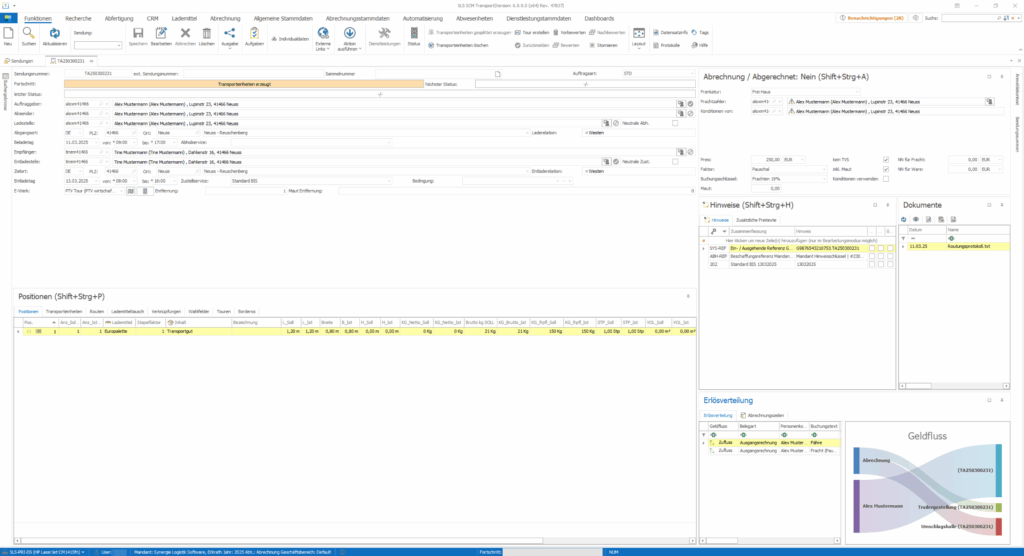Enable 'Konditionen verwenden' checkbox
This screenshot has height=556, width=1024.
[886, 179]
